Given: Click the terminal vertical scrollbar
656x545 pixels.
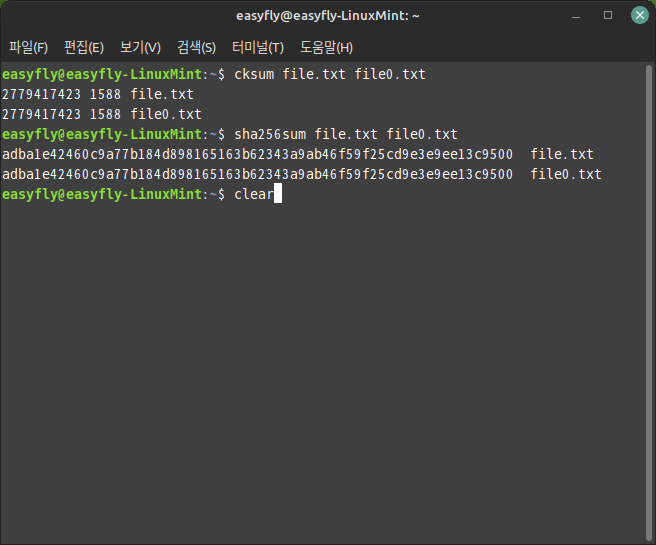Looking at the screenshot, I should coord(649,303).
